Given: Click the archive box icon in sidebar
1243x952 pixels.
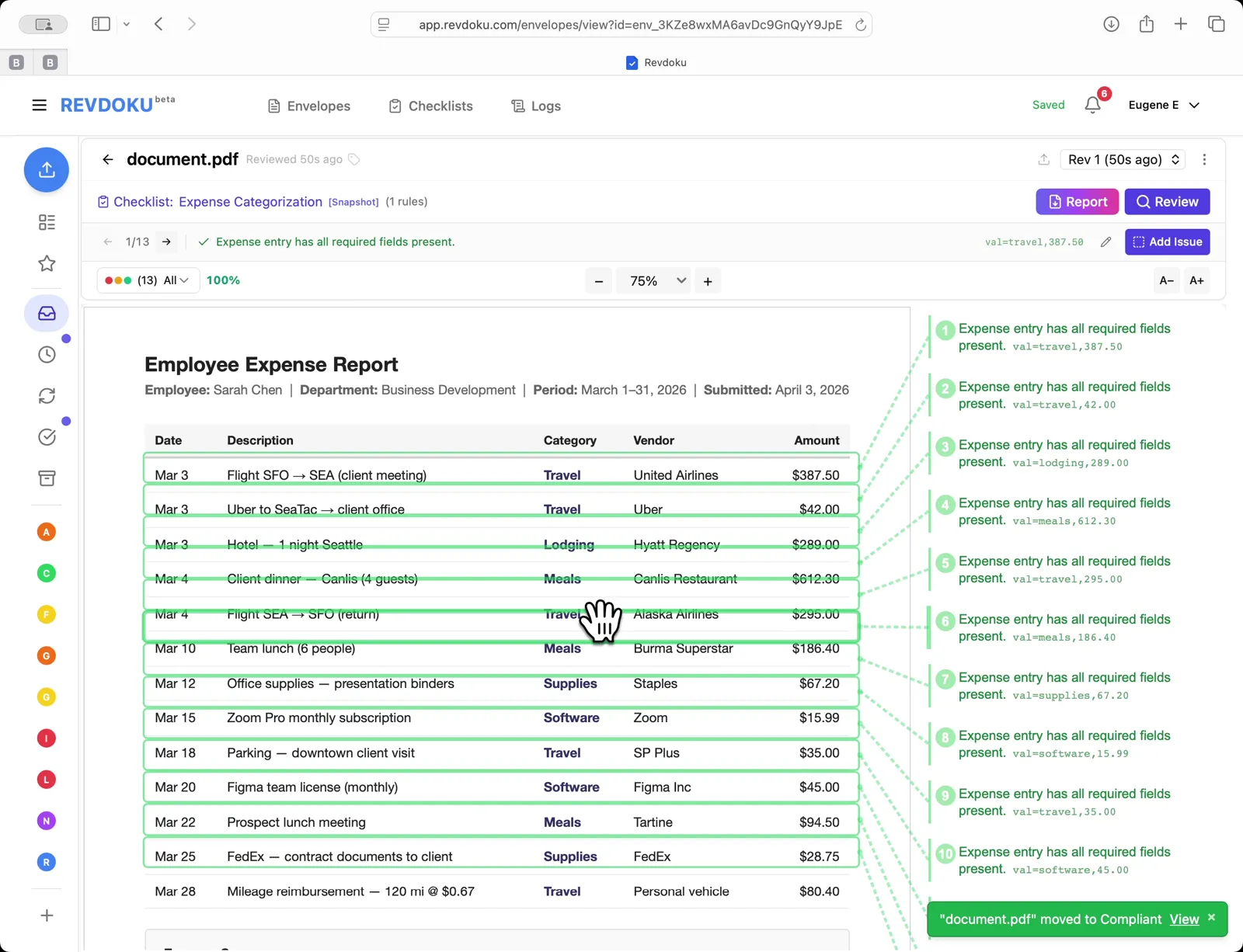Looking at the screenshot, I should (47, 478).
